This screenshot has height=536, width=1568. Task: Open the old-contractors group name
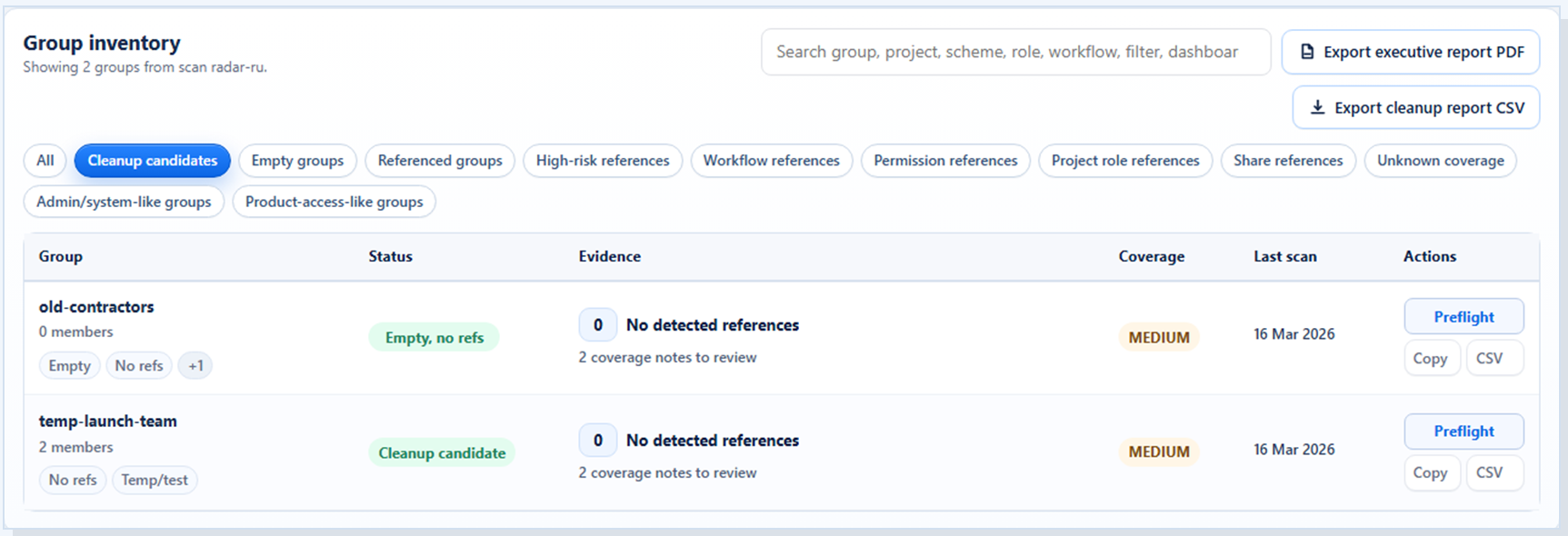96,307
